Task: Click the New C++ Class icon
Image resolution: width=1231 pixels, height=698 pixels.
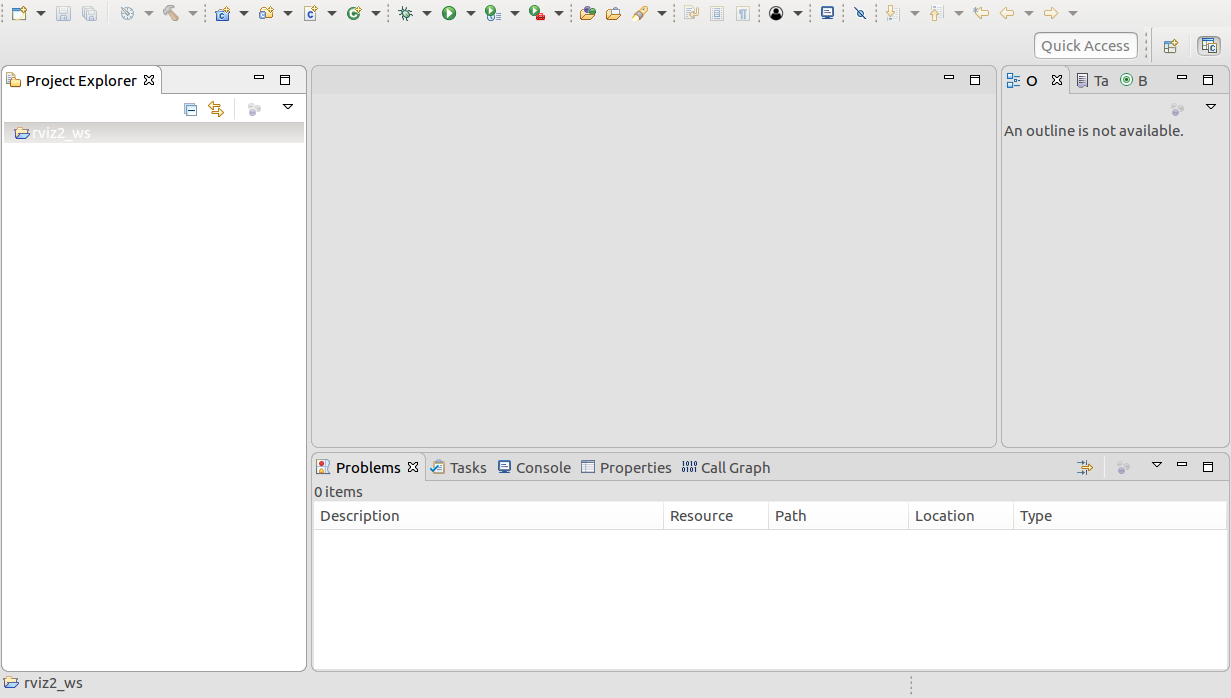Action: click(353, 13)
